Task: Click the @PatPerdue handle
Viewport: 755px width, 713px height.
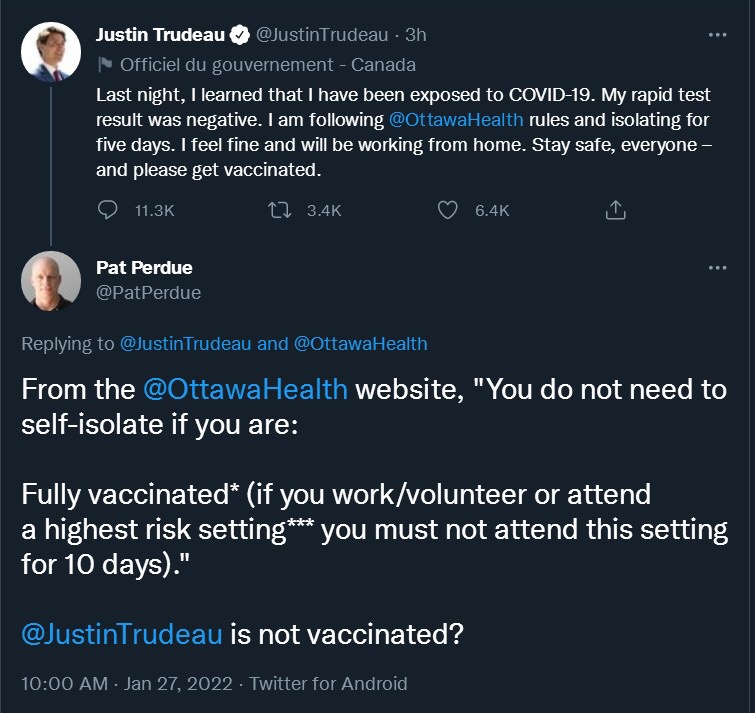Action: coord(148,293)
